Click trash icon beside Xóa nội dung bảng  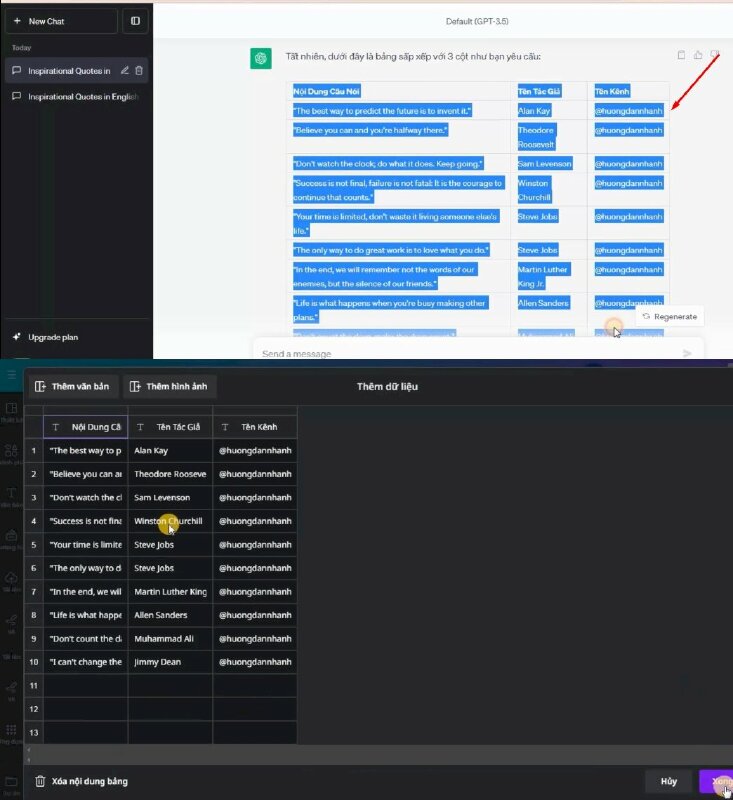tap(40, 781)
